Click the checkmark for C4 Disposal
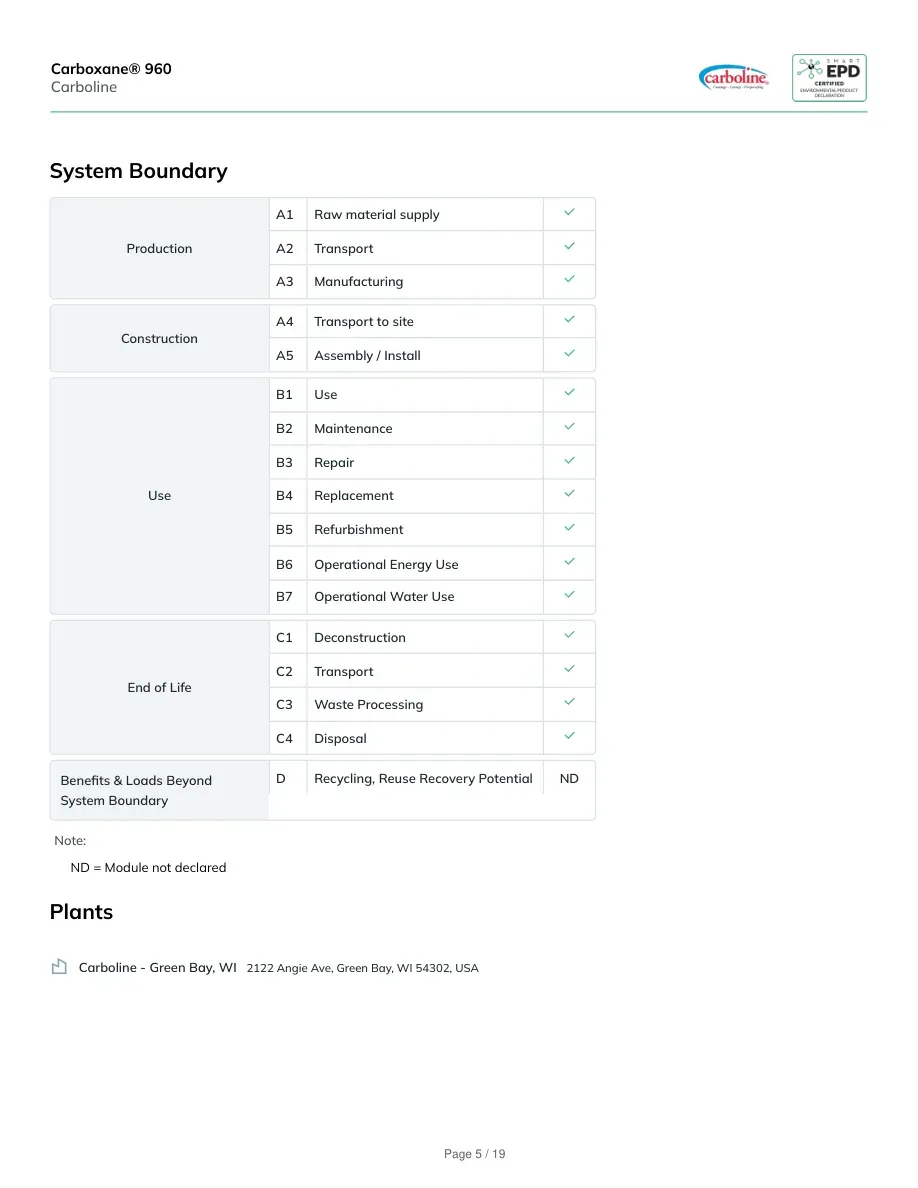The width and height of the screenshot is (918, 1188). [569, 736]
